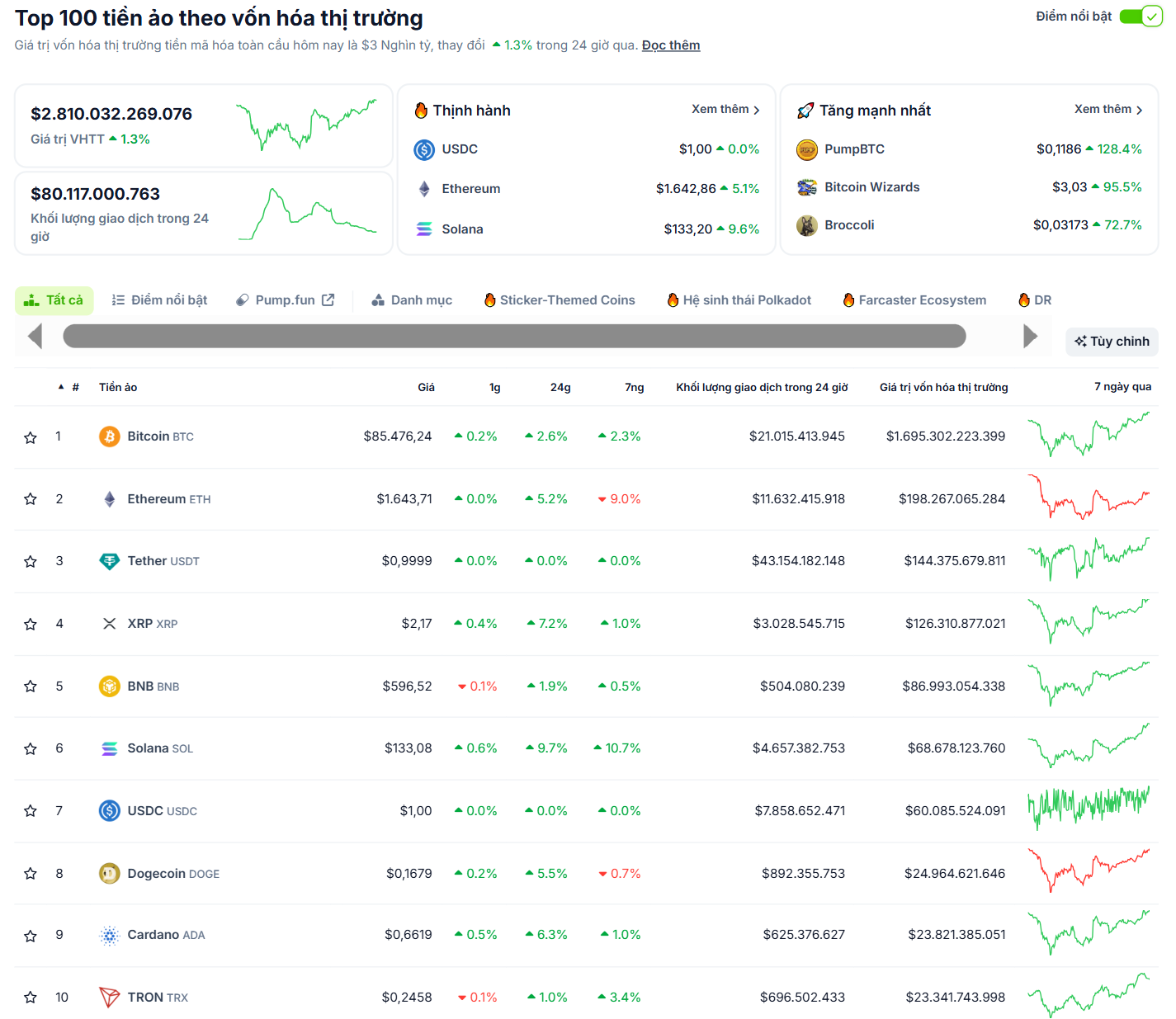This screenshot has height=1019, width=1176.
Task: Sort by the 7ng change header
Action: [634, 387]
